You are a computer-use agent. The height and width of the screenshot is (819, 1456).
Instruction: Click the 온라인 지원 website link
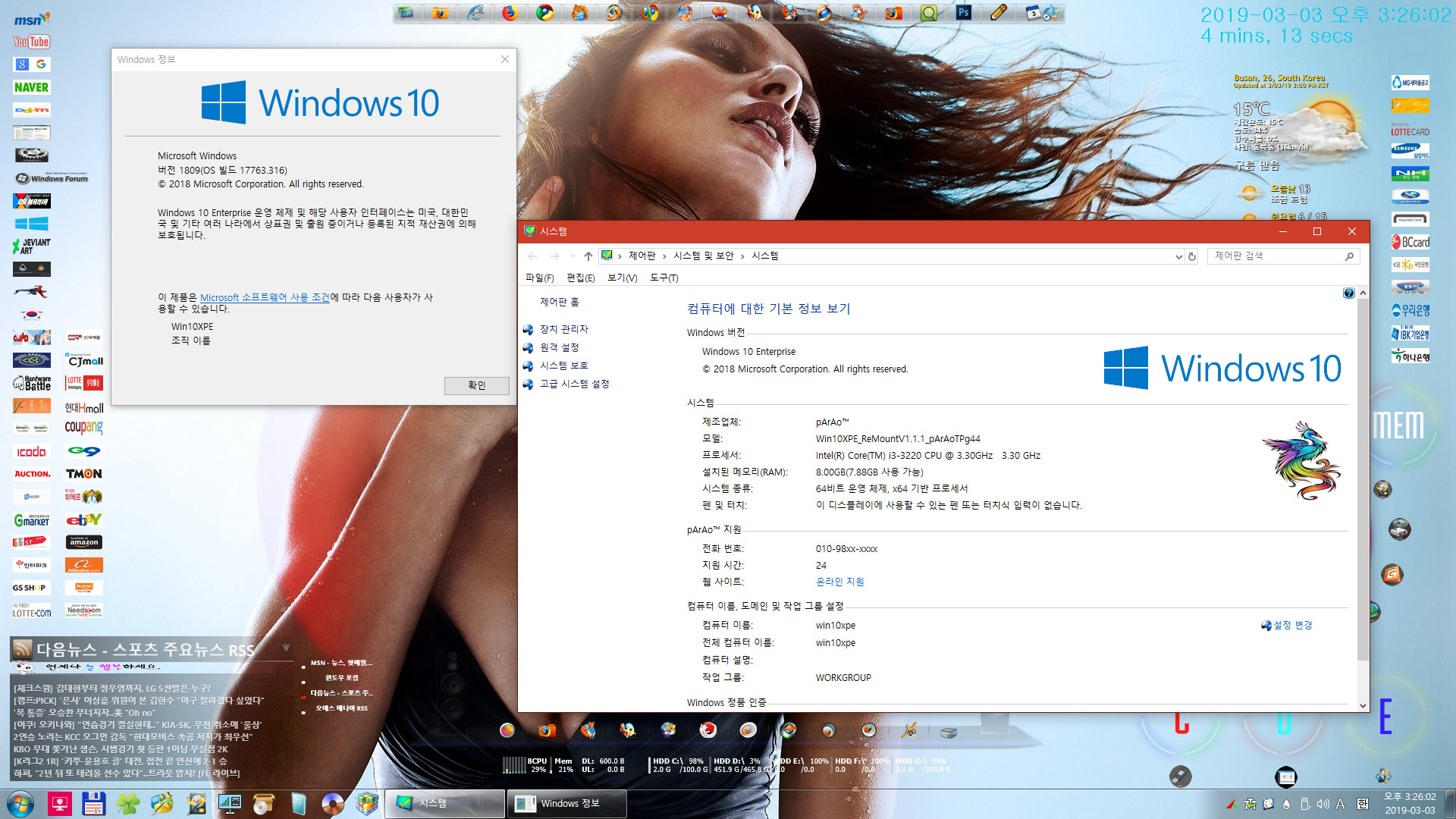click(840, 582)
